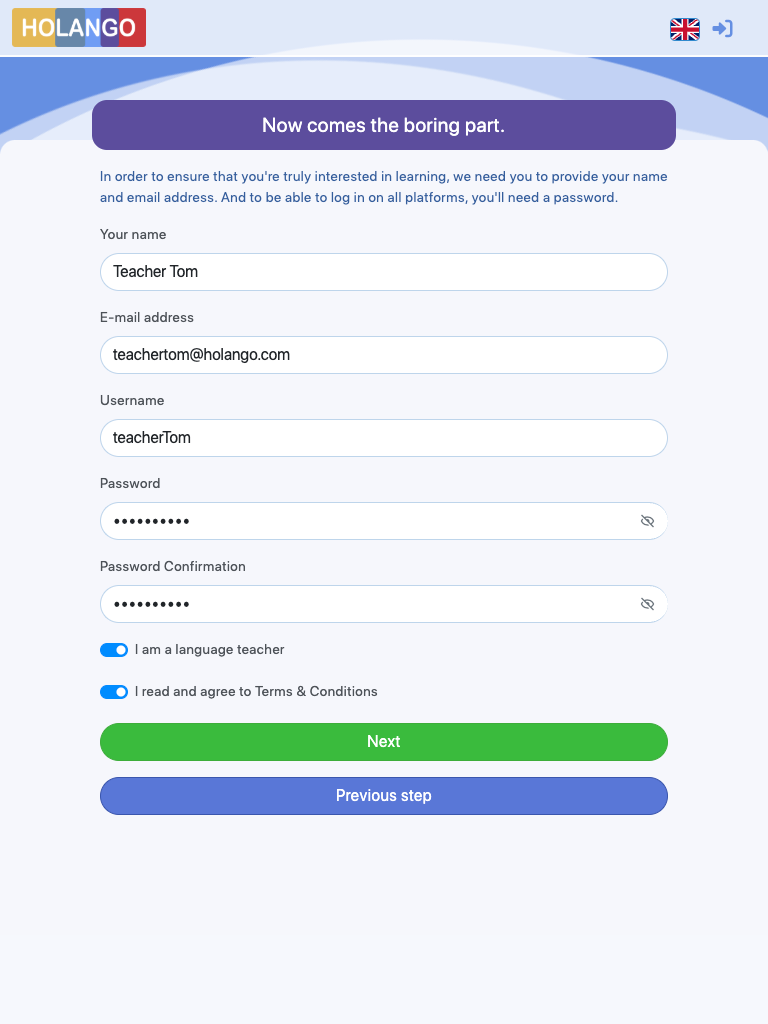
Task: Show the Password field's hidden text
Action: (x=647, y=521)
